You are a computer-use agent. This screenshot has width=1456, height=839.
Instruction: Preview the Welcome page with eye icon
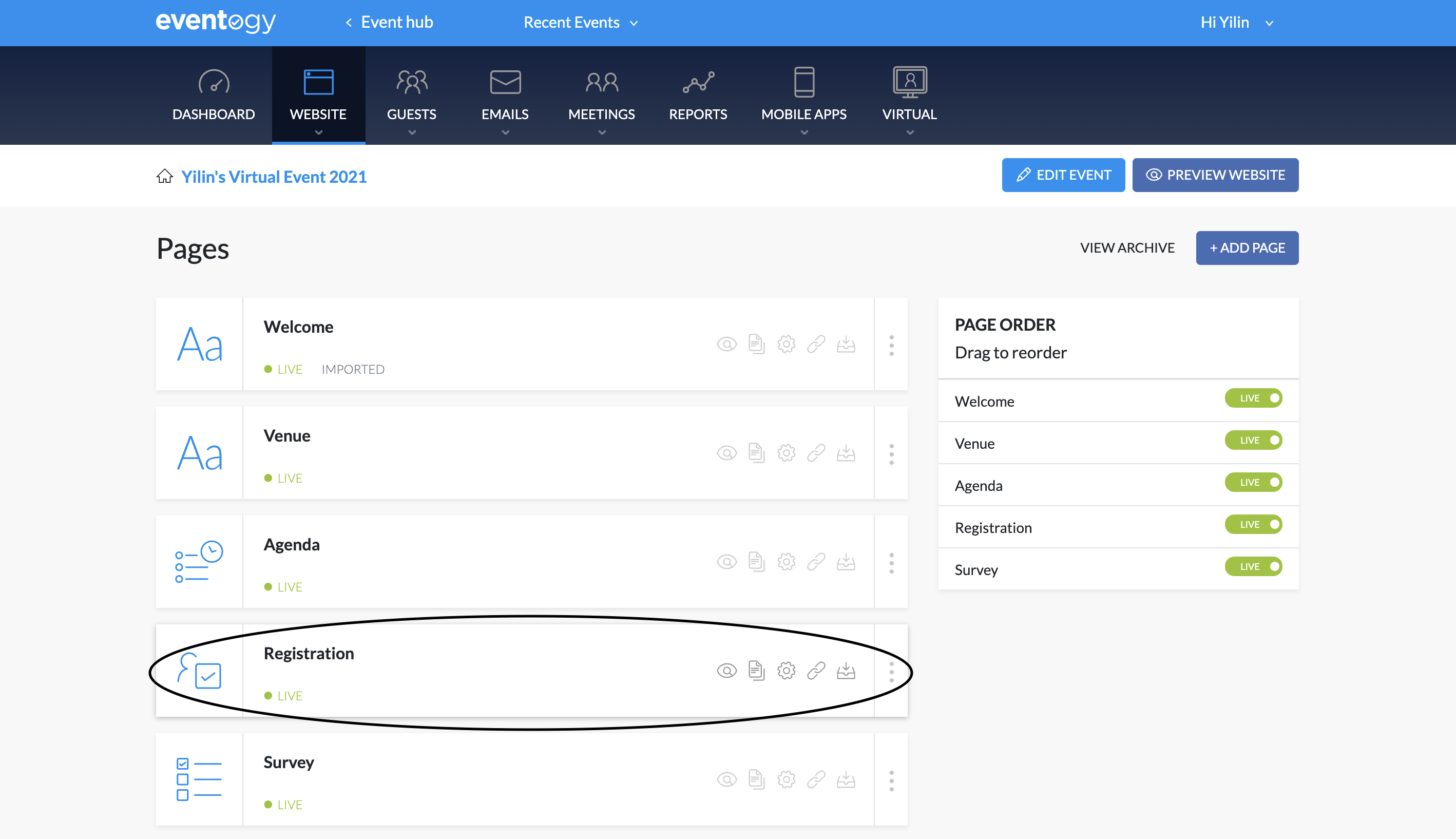pos(726,345)
